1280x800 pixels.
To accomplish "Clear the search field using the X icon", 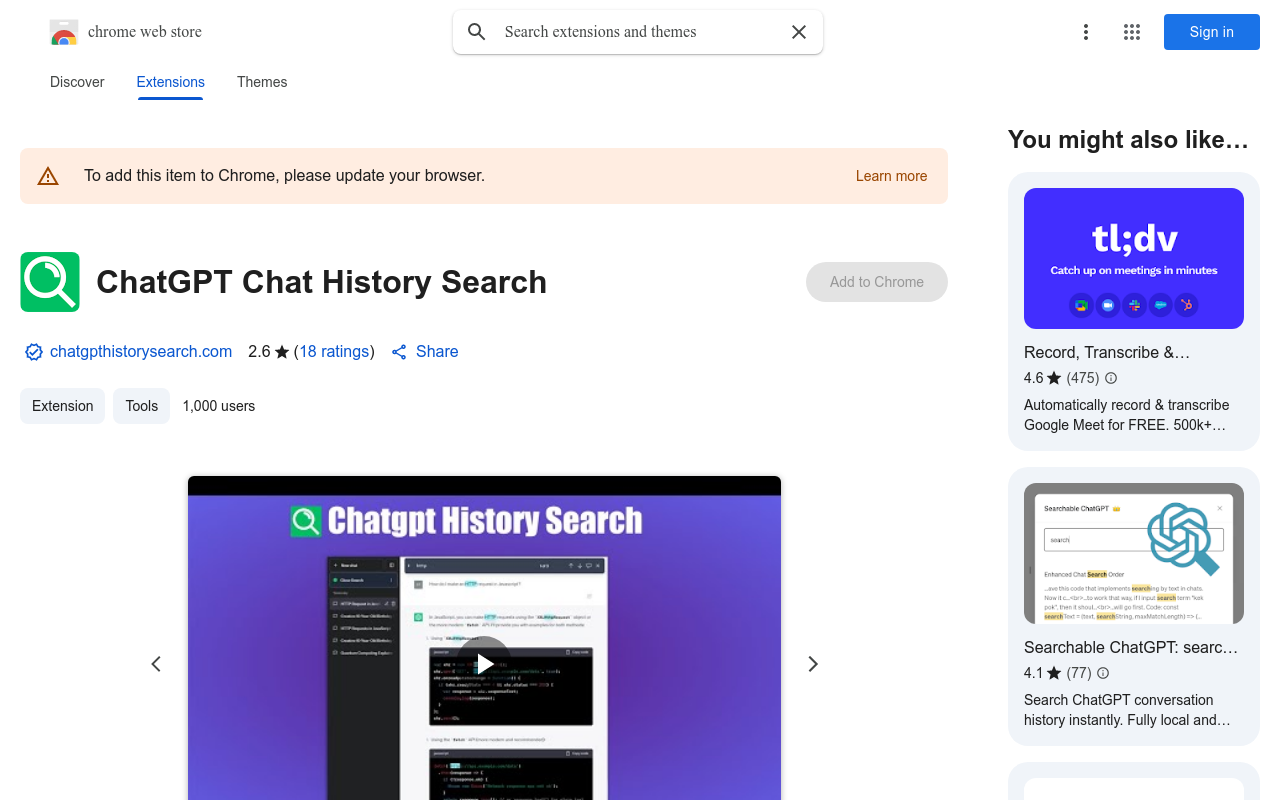I will 798,32.
